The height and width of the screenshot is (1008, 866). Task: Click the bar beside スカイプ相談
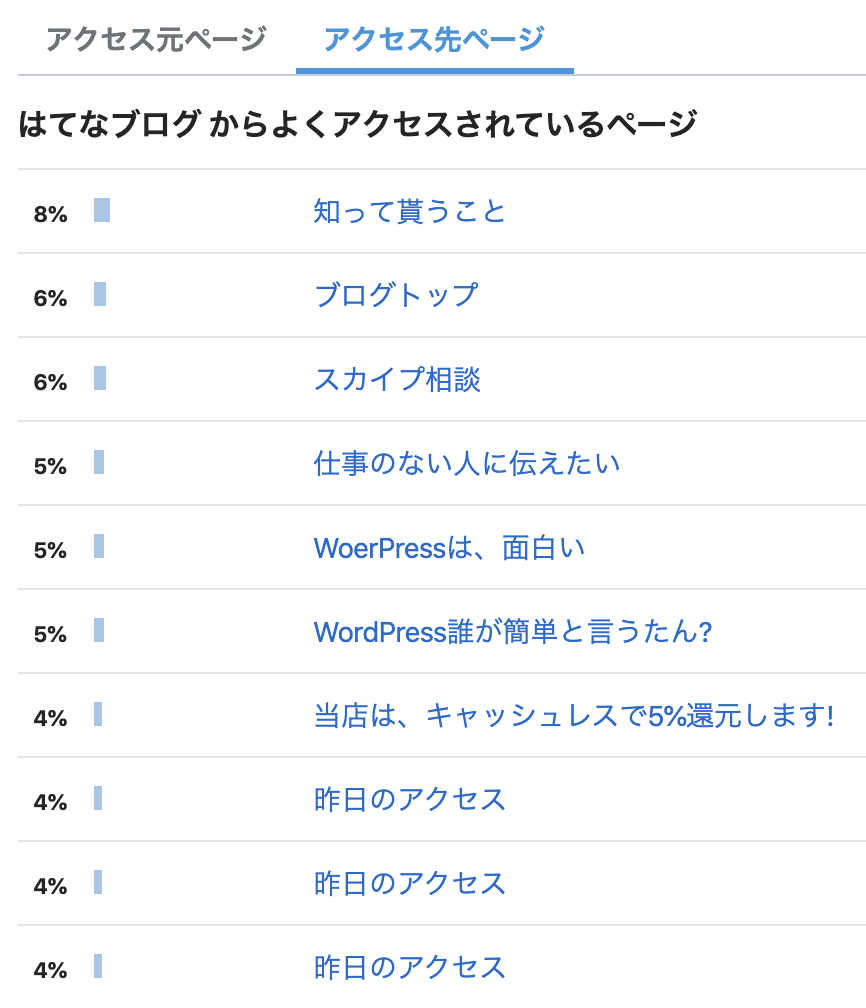[x=100, y=378]
